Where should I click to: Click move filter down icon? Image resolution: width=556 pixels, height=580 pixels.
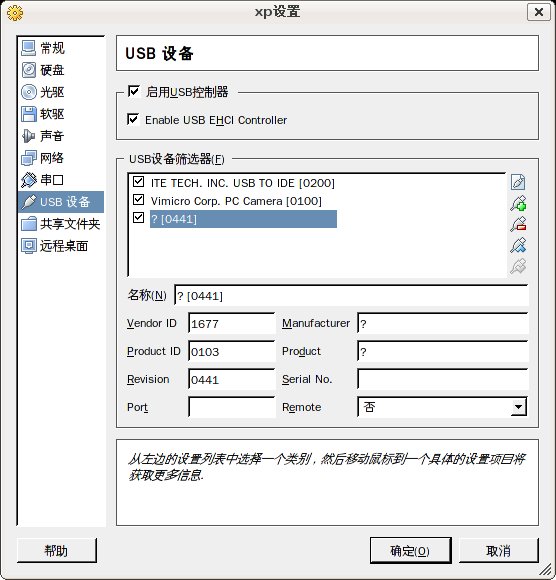[x=518, y=266]
